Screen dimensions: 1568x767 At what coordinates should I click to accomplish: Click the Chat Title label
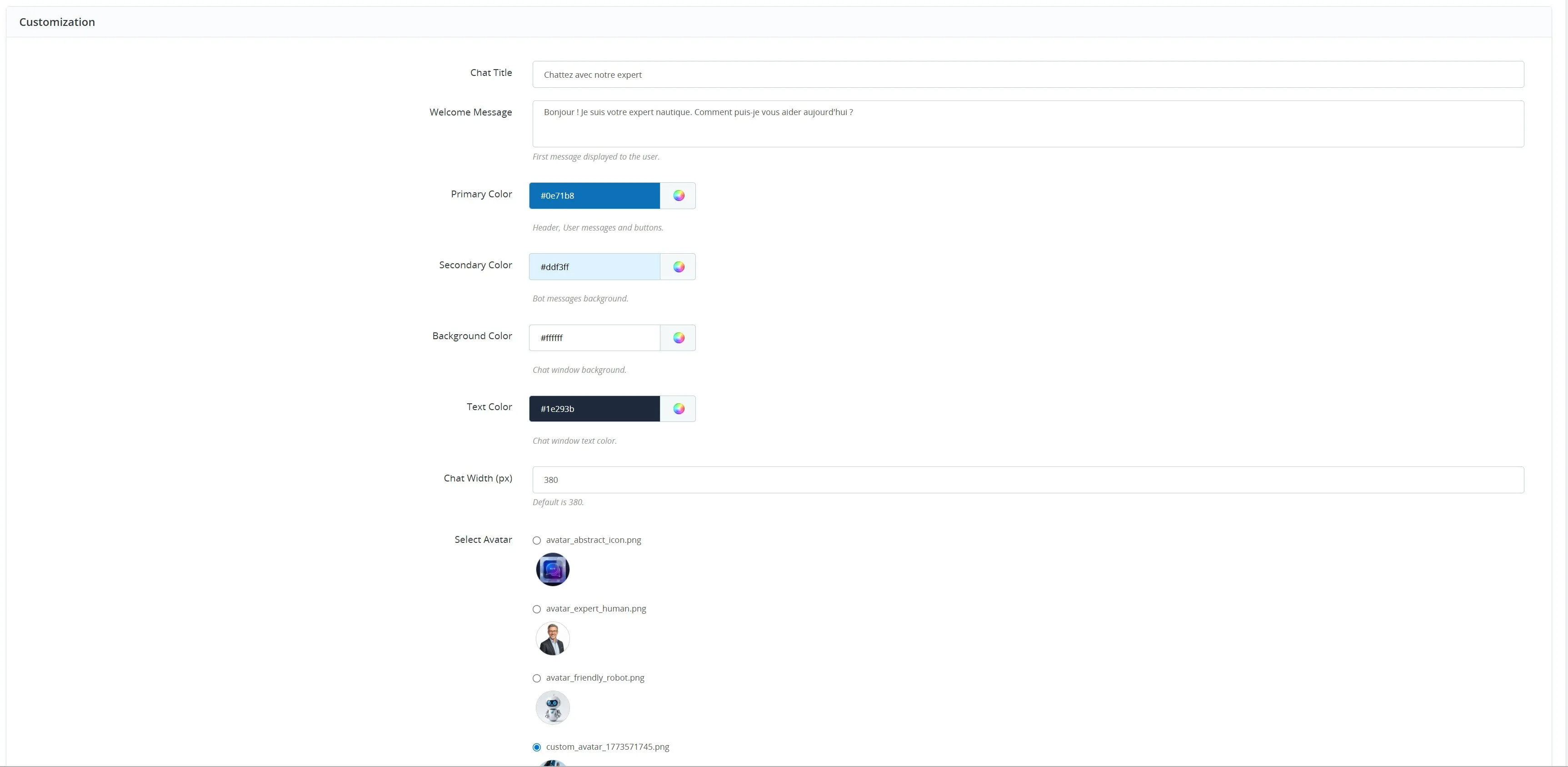click(x=491, y=72)
